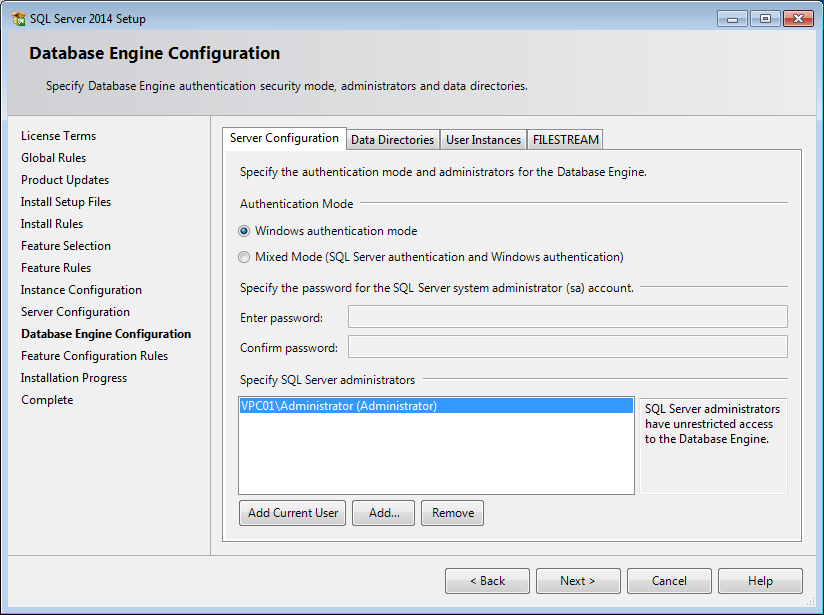Go to the previous step with Back
824x615 pixels.
[x=487, y=581]
